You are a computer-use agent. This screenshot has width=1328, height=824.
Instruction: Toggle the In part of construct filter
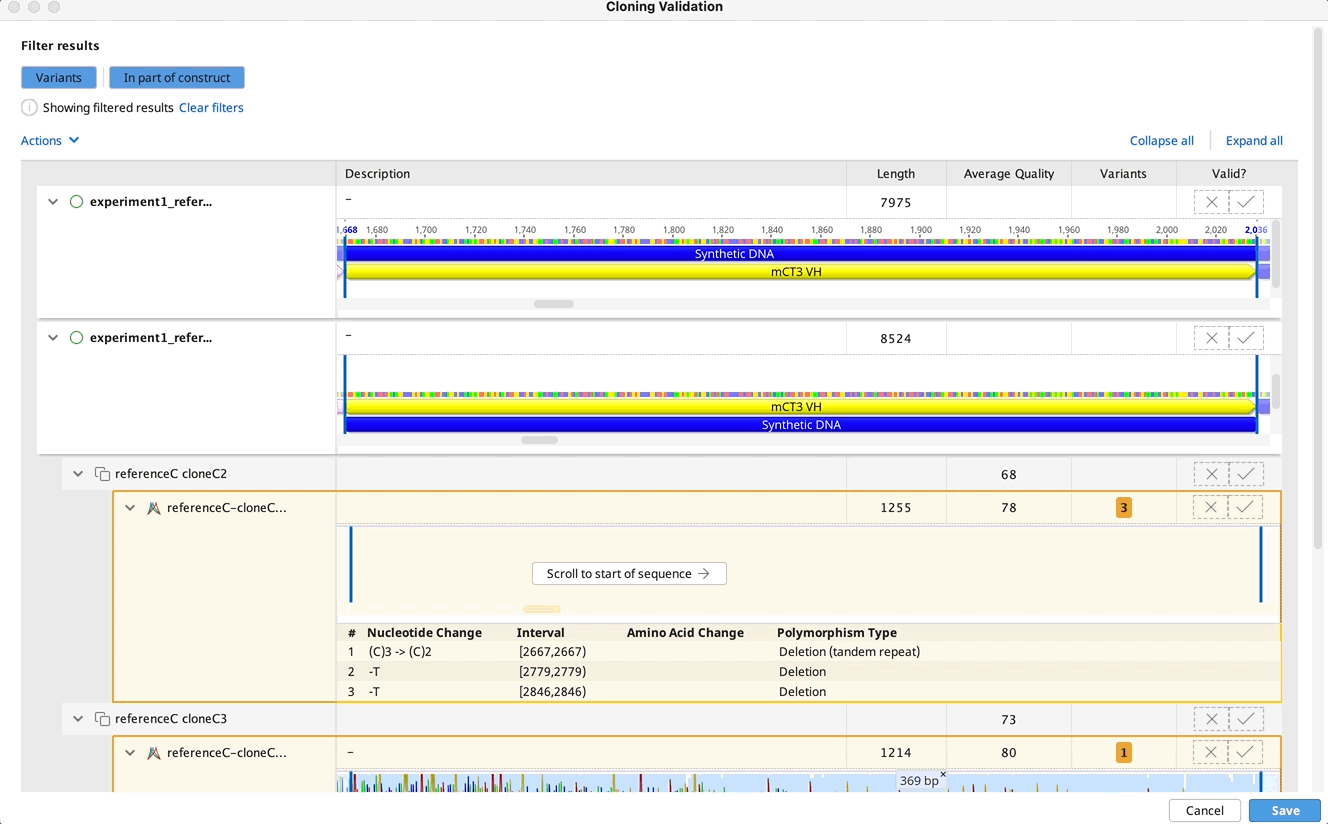[177, 77]
